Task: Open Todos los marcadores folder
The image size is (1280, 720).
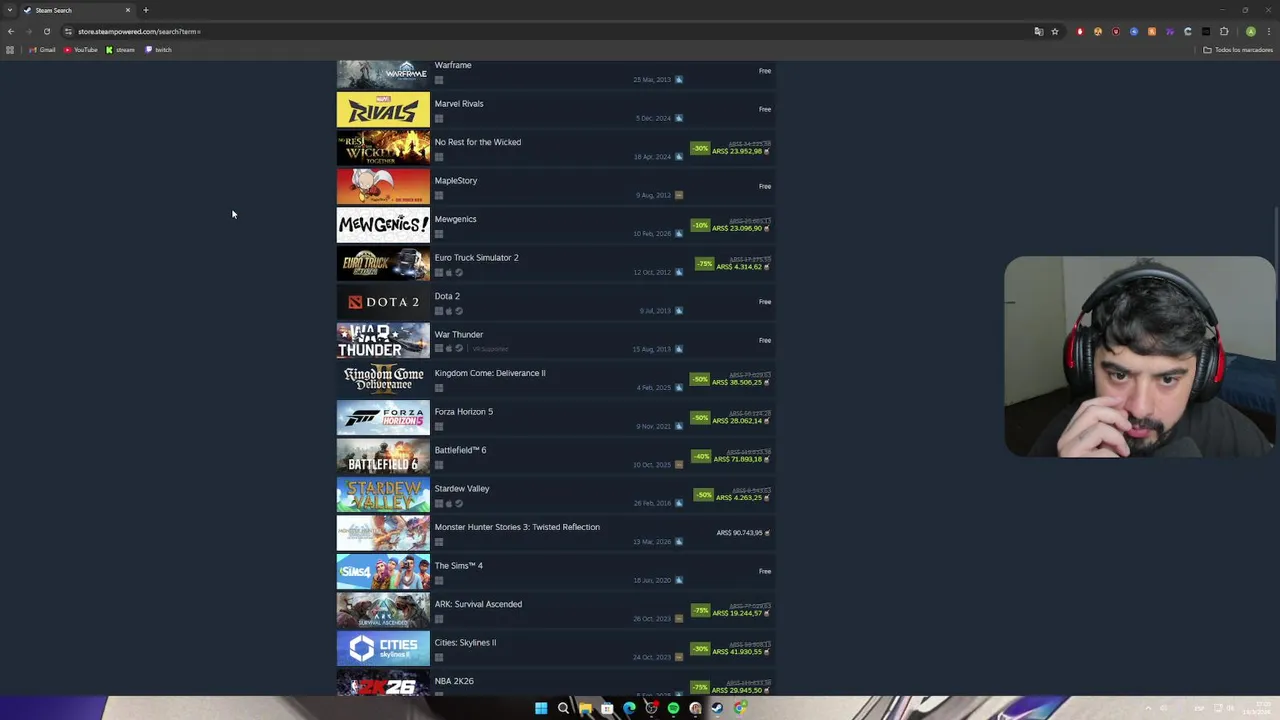Action: pos(1238,50)
